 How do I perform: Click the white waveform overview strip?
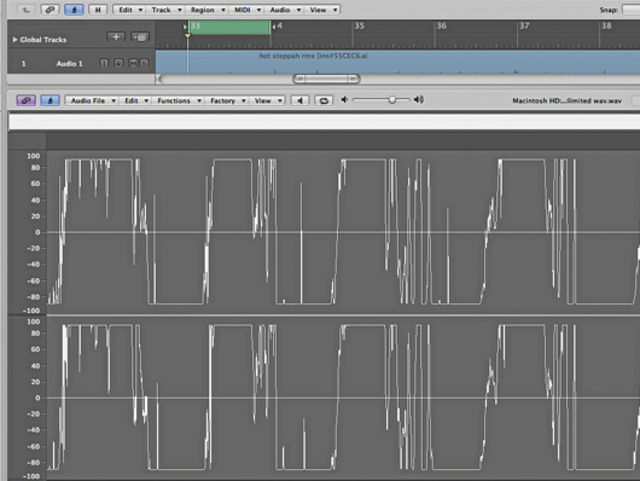tap(324, 122)
